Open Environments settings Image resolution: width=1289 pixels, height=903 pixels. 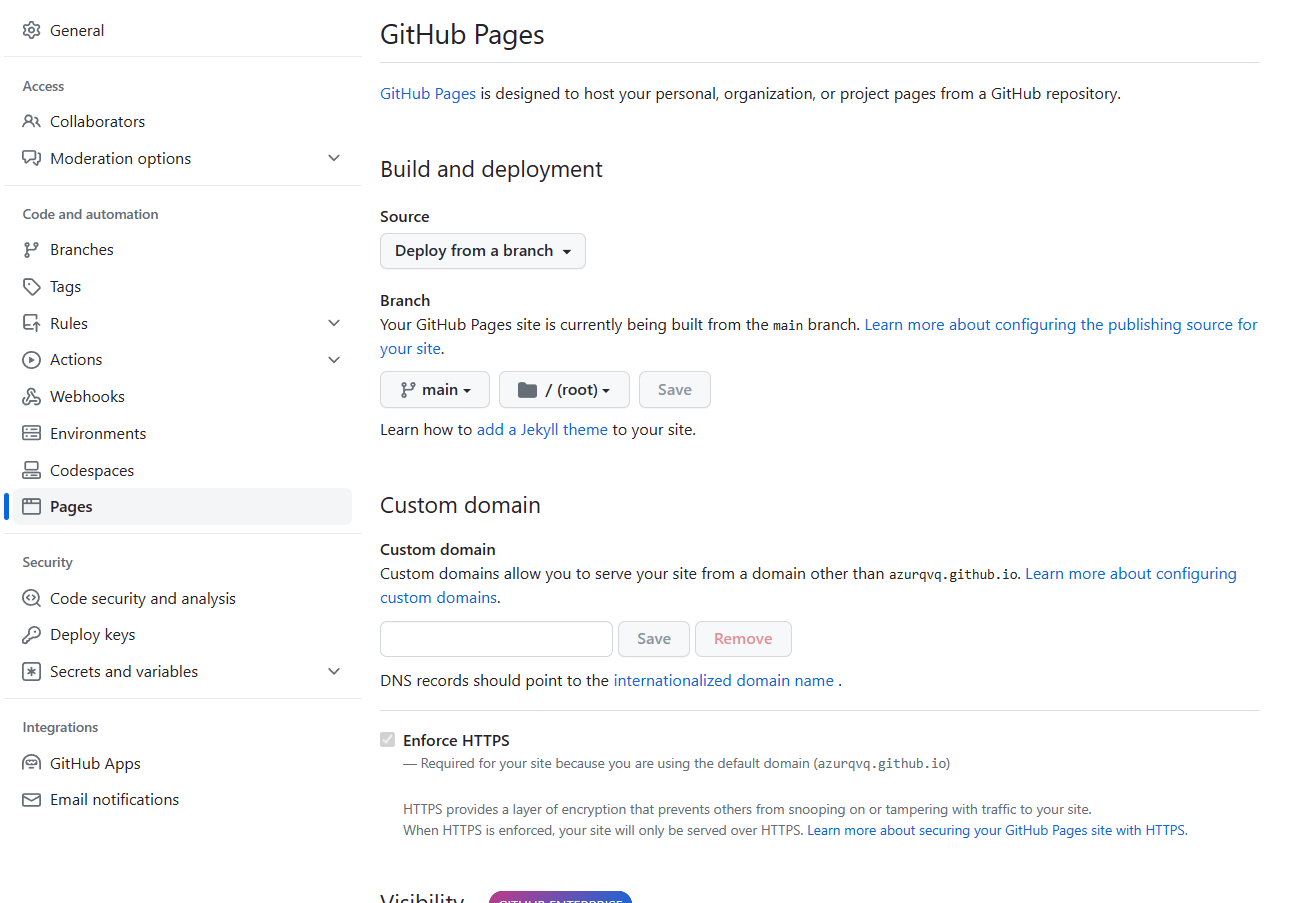click(x=182, y=433)
